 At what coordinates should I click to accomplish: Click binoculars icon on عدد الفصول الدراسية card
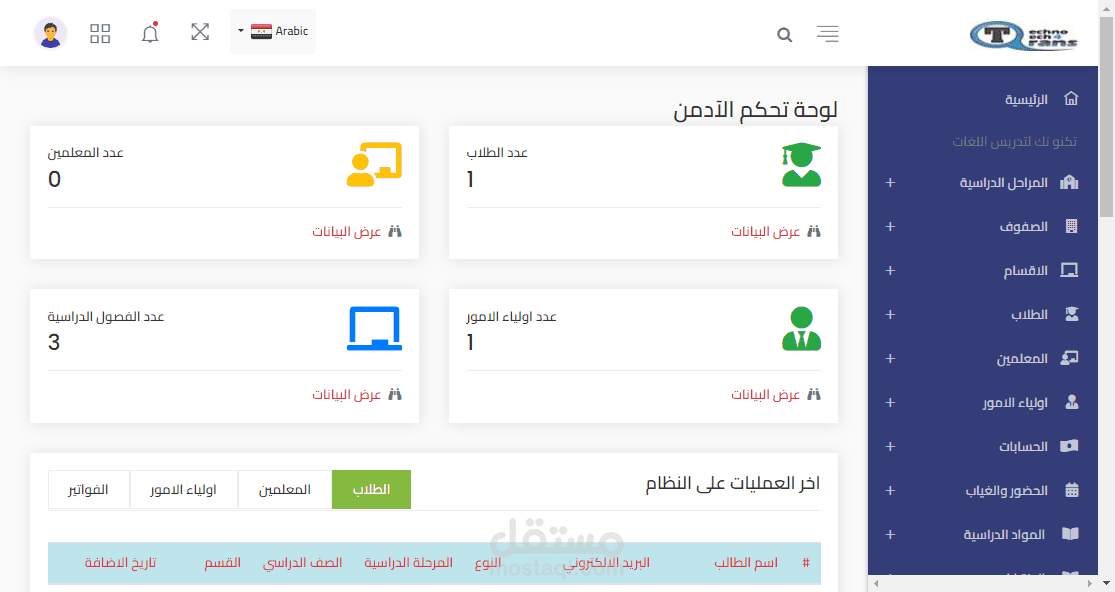pyautogui.click(x=395, y=394)
